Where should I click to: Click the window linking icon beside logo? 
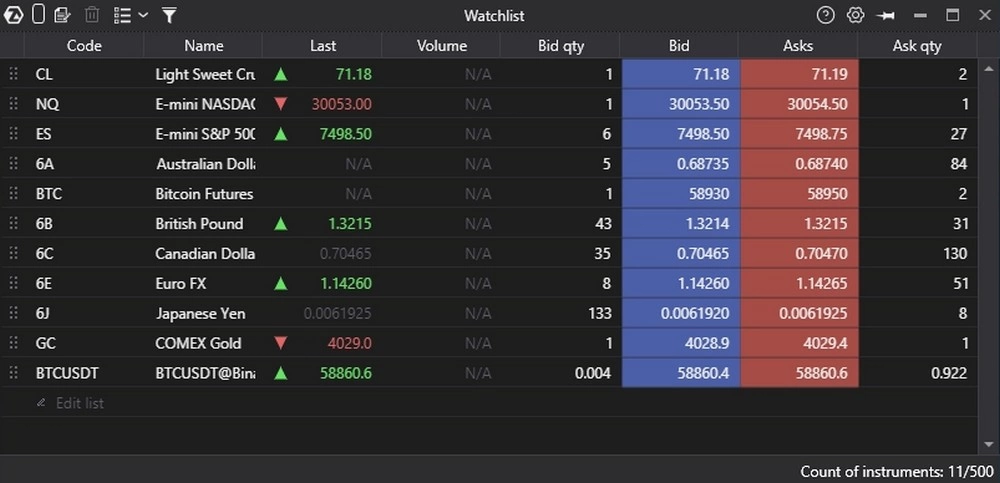[38, 14]
